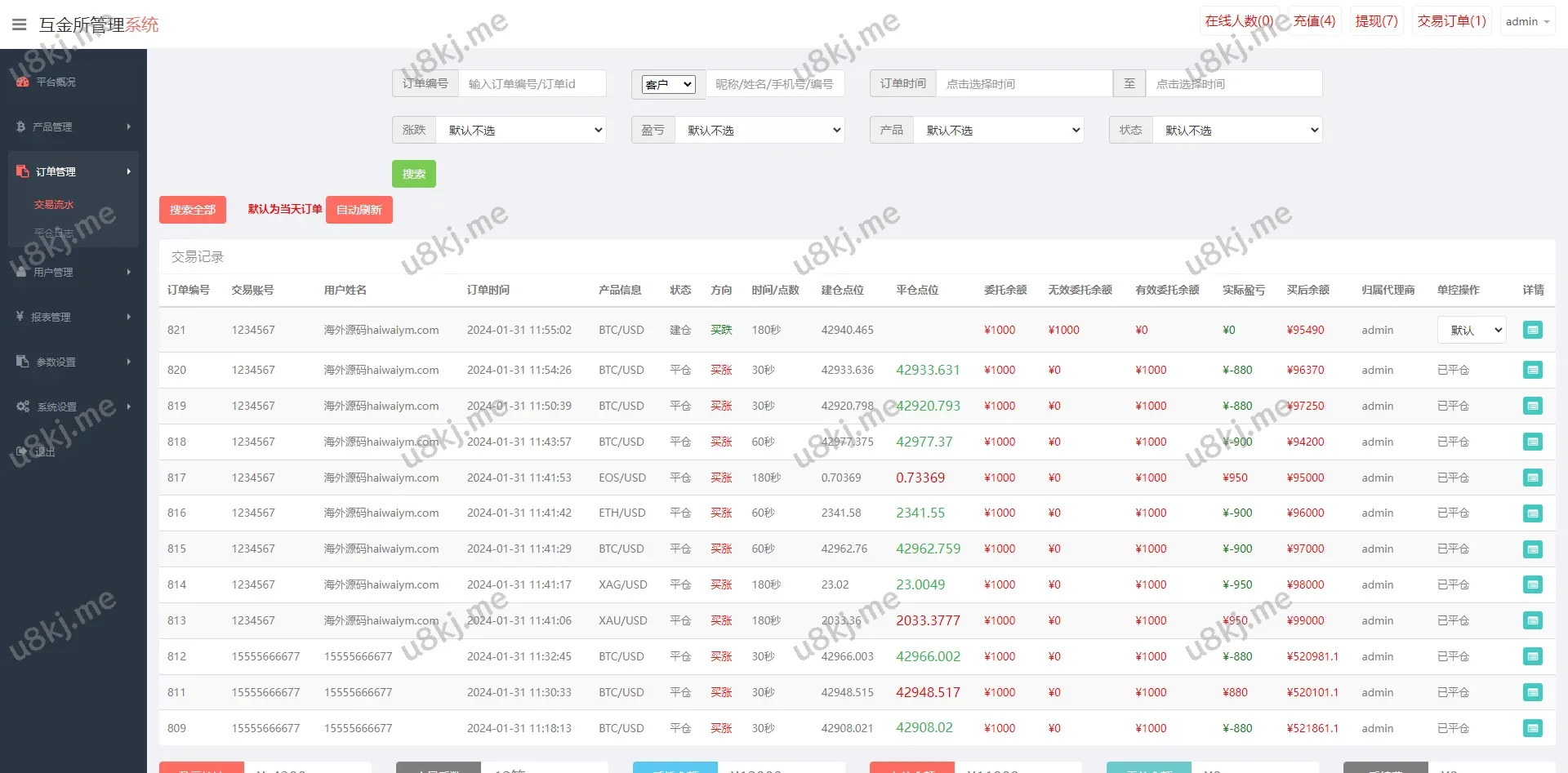Open the 盈亏 dropdown selector
The height and width of the screenshot is (773, 1568).
(759, 130)
